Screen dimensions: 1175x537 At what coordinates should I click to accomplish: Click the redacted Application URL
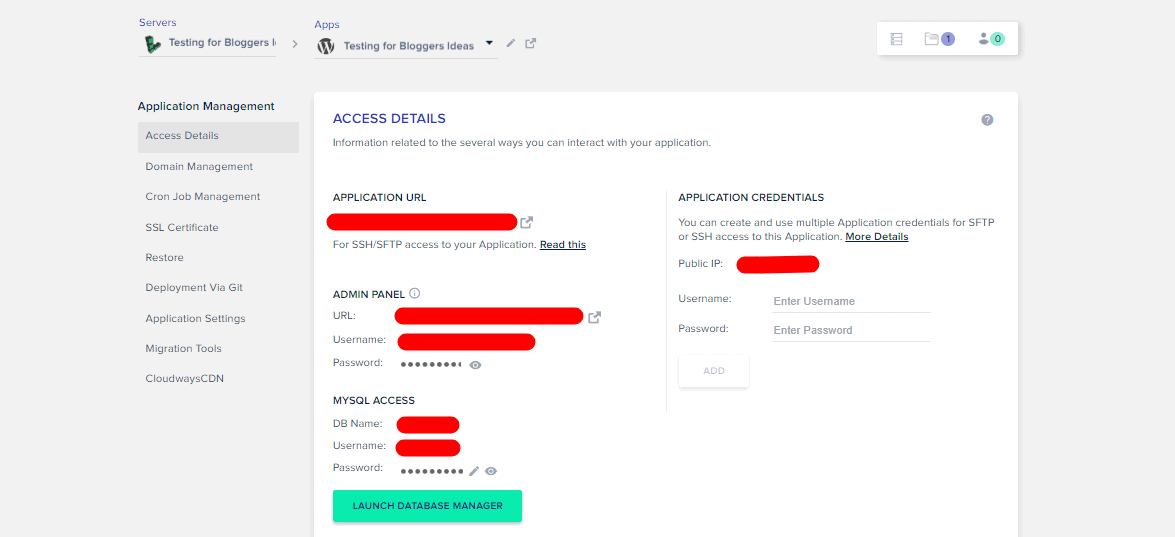click(422, 222)
